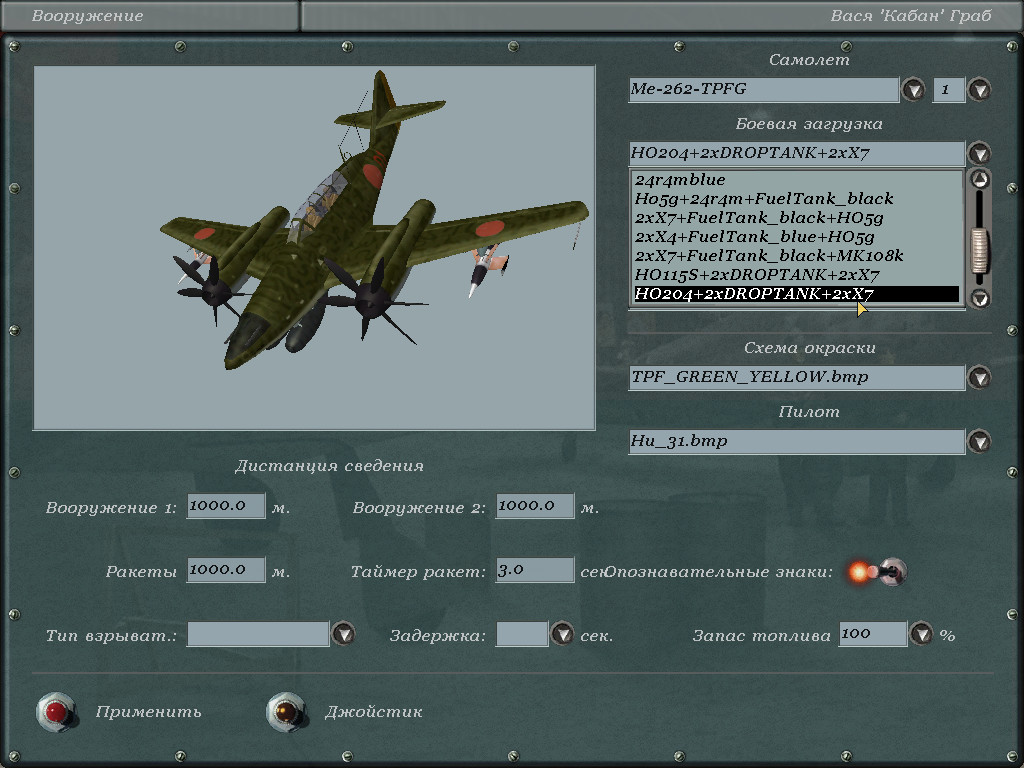Select 2xX7+FuelTank_black+HO5g loadout

click(x=797, y=218)
